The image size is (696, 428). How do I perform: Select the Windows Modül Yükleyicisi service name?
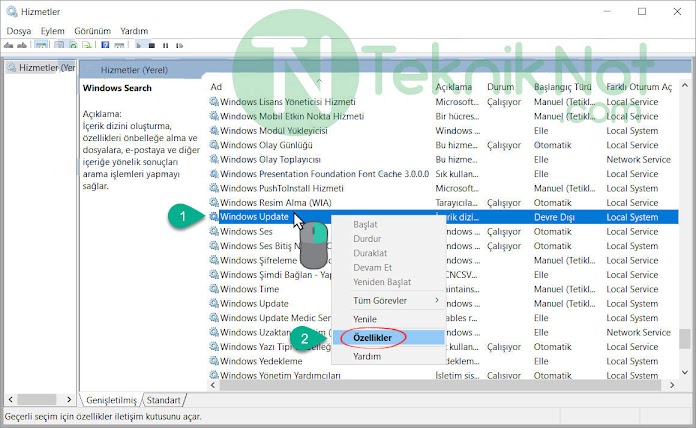coord(273,131)
